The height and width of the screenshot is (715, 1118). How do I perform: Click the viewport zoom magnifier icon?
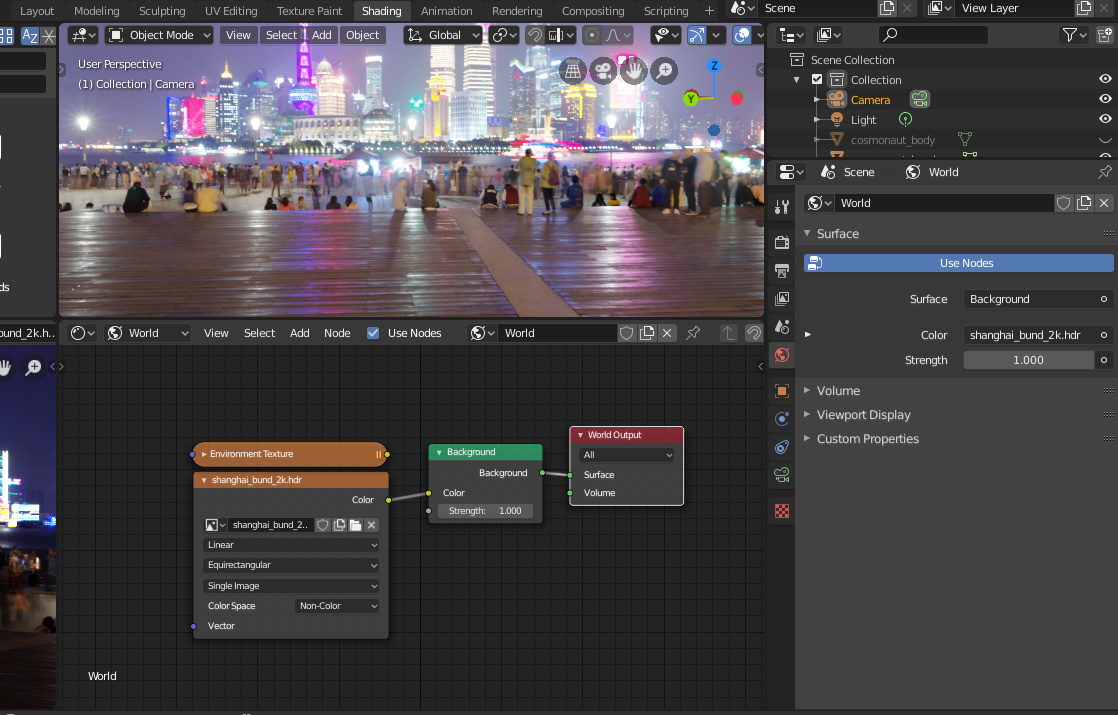(x=664, y=71)
